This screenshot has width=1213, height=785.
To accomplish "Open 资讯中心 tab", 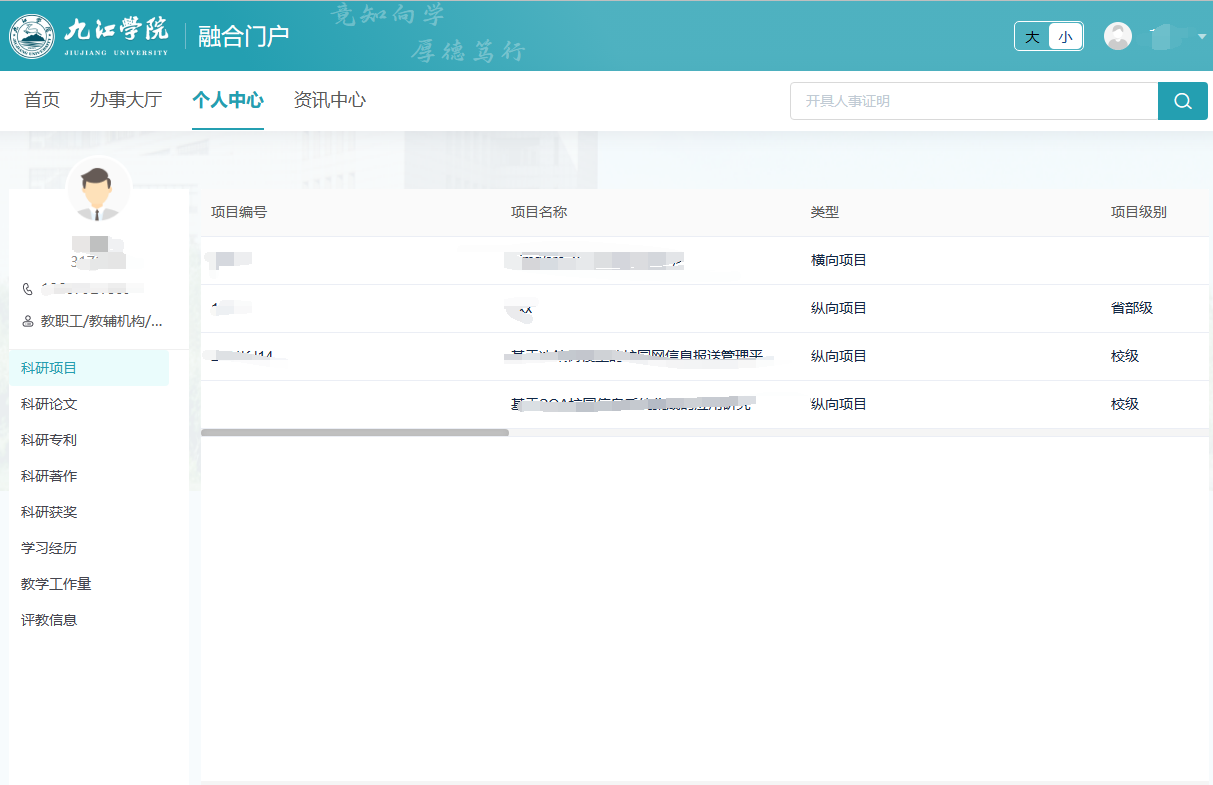I will point(329,100).
